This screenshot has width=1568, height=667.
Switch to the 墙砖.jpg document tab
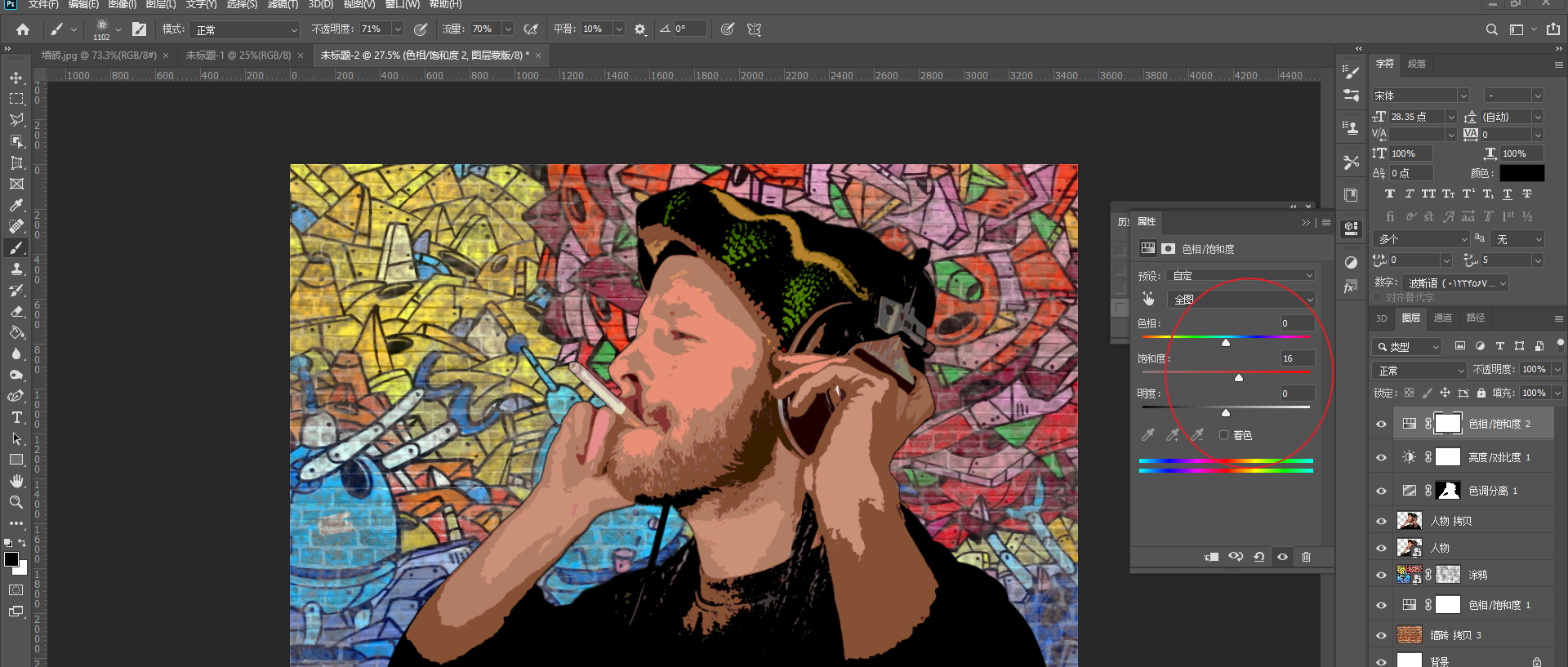pyautogui.click(x=99, y=56)
